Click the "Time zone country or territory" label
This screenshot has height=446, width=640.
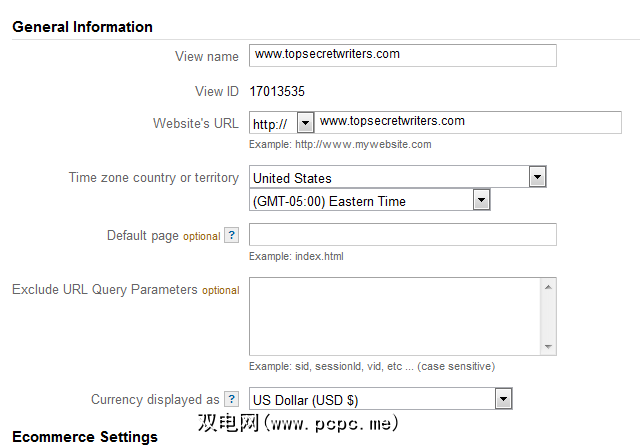click(153, 178)
